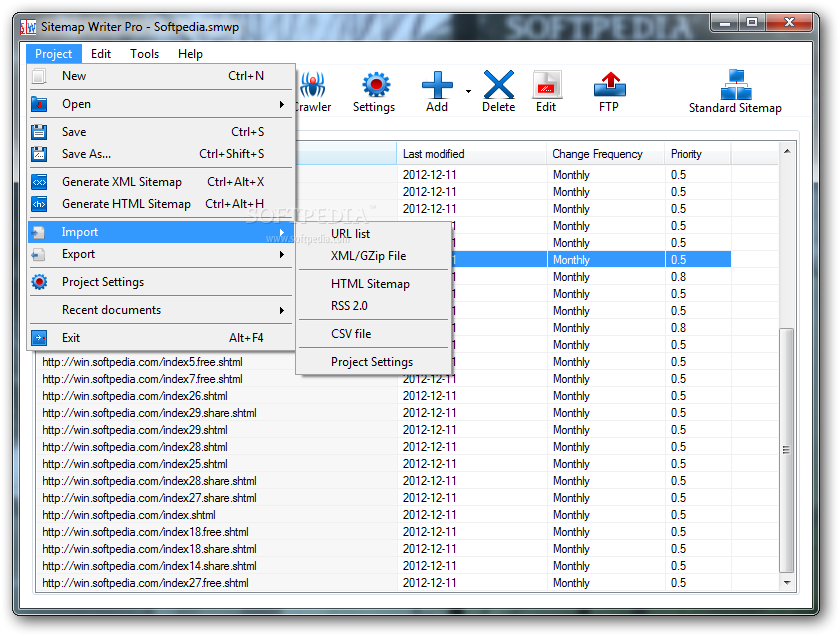
Task: Click the FTP upload icon
Action: (610, 85)
